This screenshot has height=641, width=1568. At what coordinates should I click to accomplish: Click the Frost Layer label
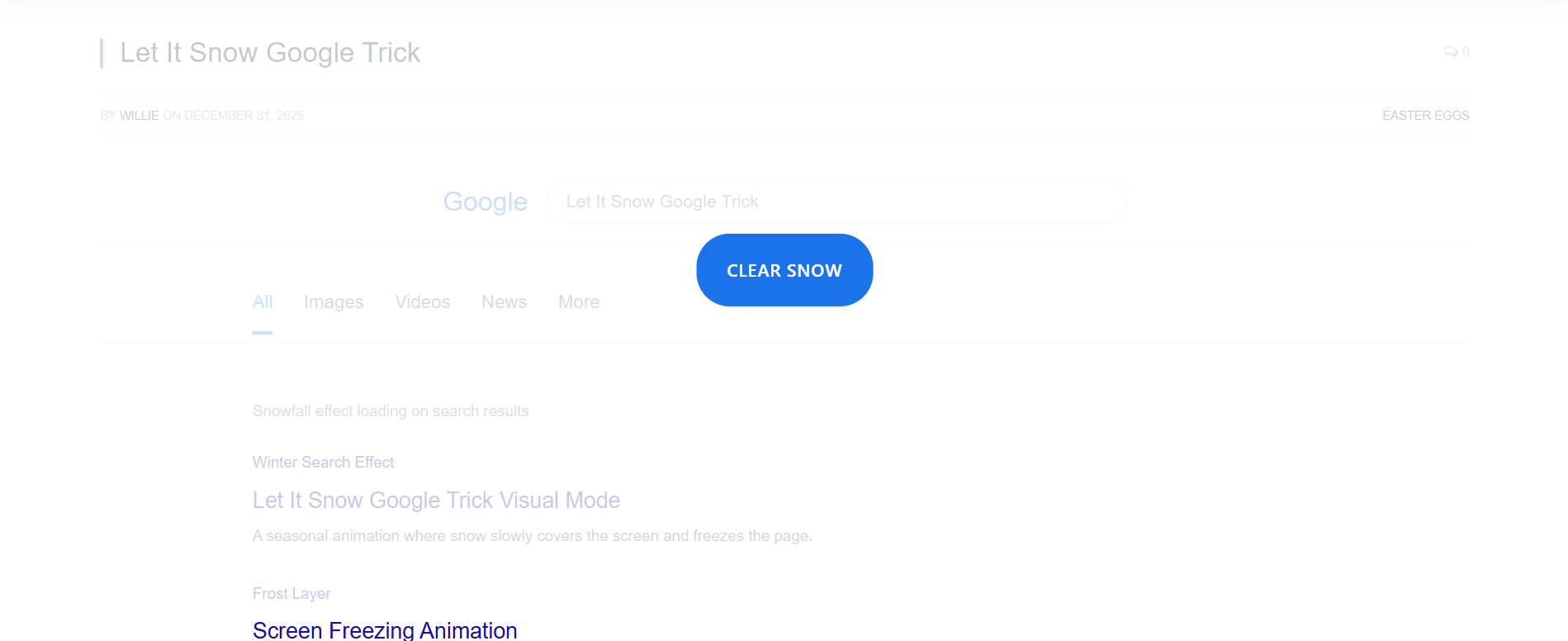[x=291, y=594]
